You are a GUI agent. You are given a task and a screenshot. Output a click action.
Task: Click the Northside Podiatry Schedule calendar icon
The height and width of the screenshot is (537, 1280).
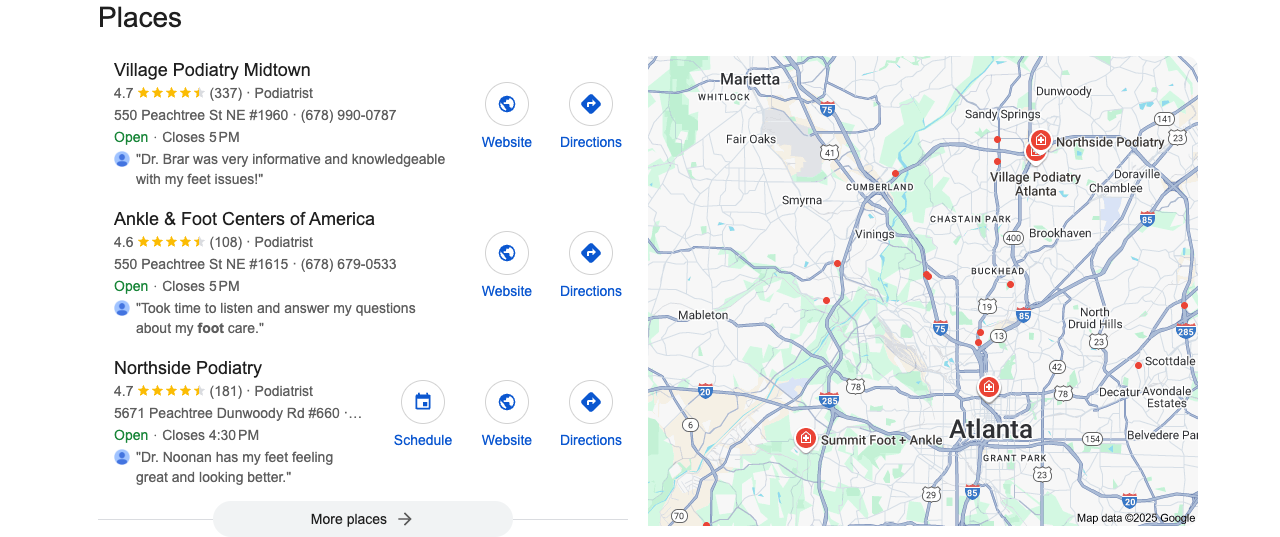coord(423,402)
